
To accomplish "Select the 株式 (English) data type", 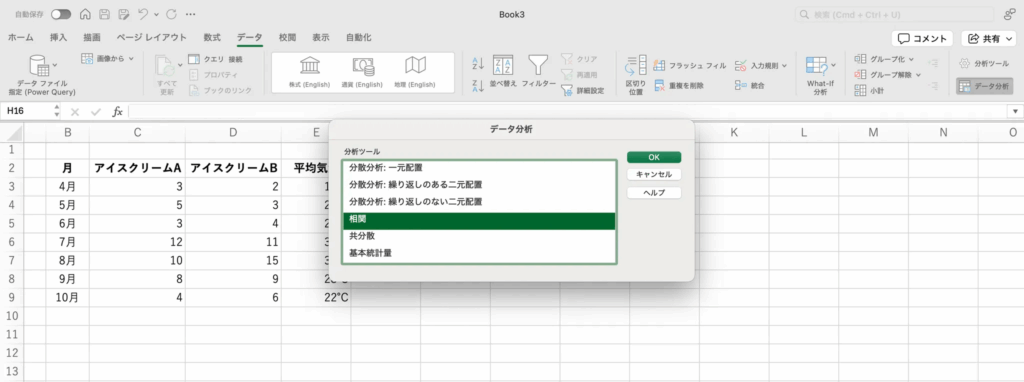I will point(310,72).
